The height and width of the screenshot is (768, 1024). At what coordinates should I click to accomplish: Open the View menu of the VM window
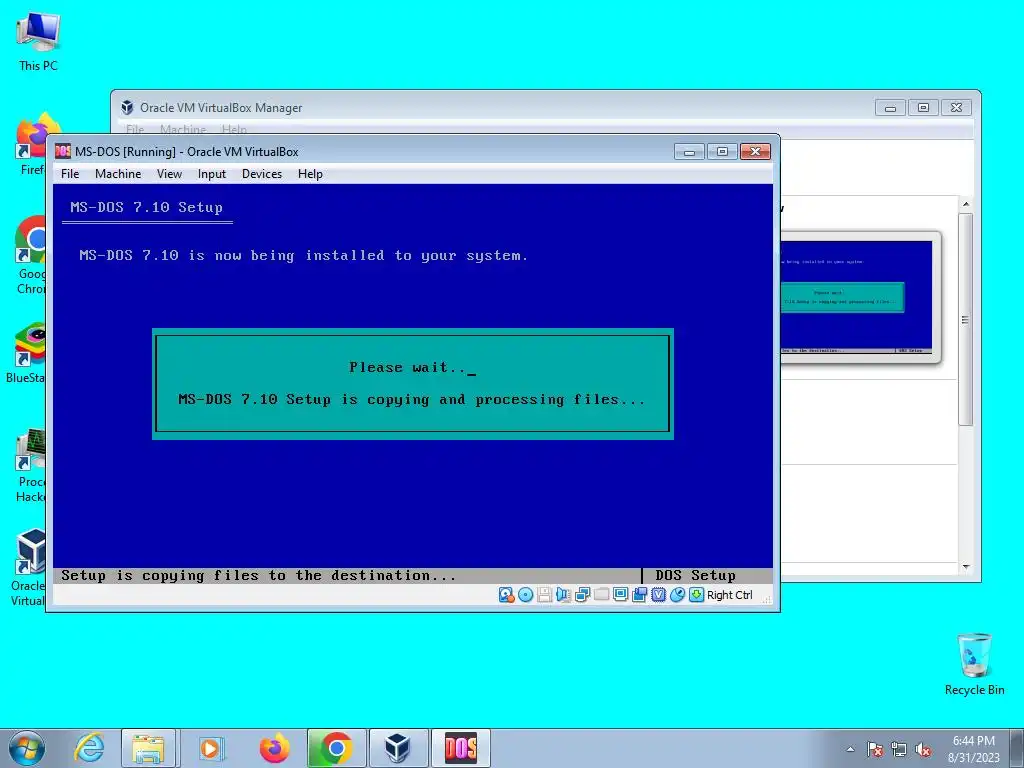tap(169, 174)
